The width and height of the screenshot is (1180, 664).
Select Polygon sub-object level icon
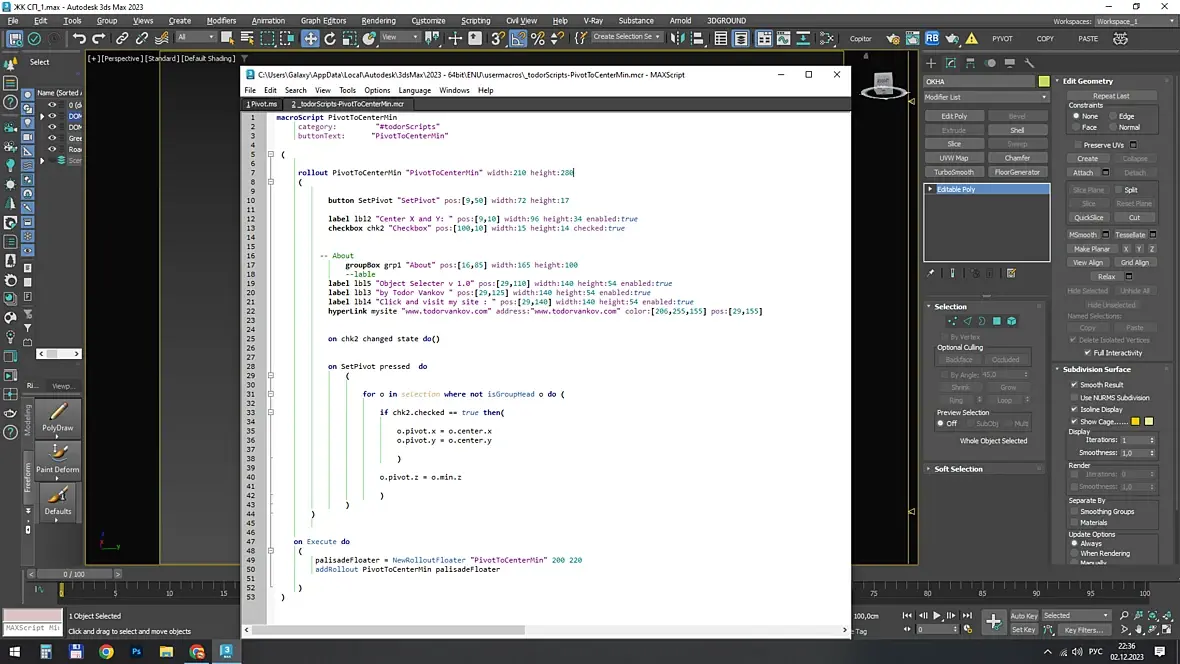(997, 321)
